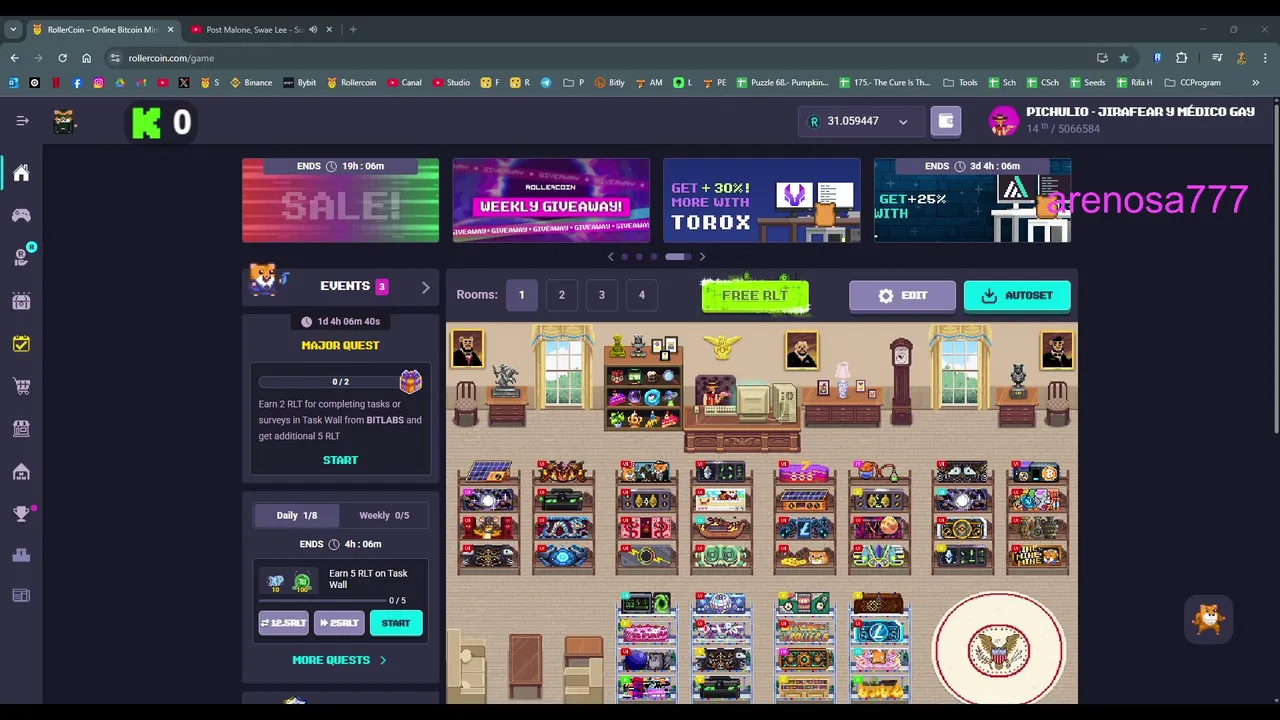Viewport: 1280px width, 720px height.
Task: Open a new browser tab
Action: click(x=353, y=30)
